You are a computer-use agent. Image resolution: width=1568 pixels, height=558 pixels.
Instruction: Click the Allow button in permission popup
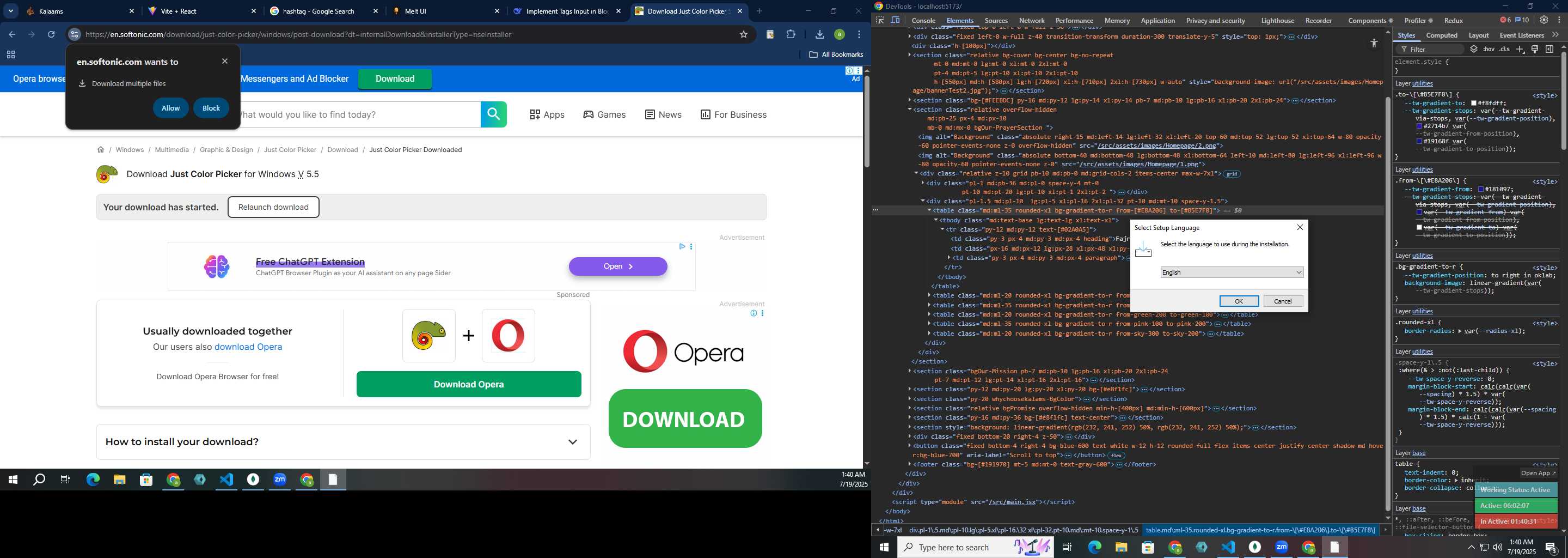170,108
